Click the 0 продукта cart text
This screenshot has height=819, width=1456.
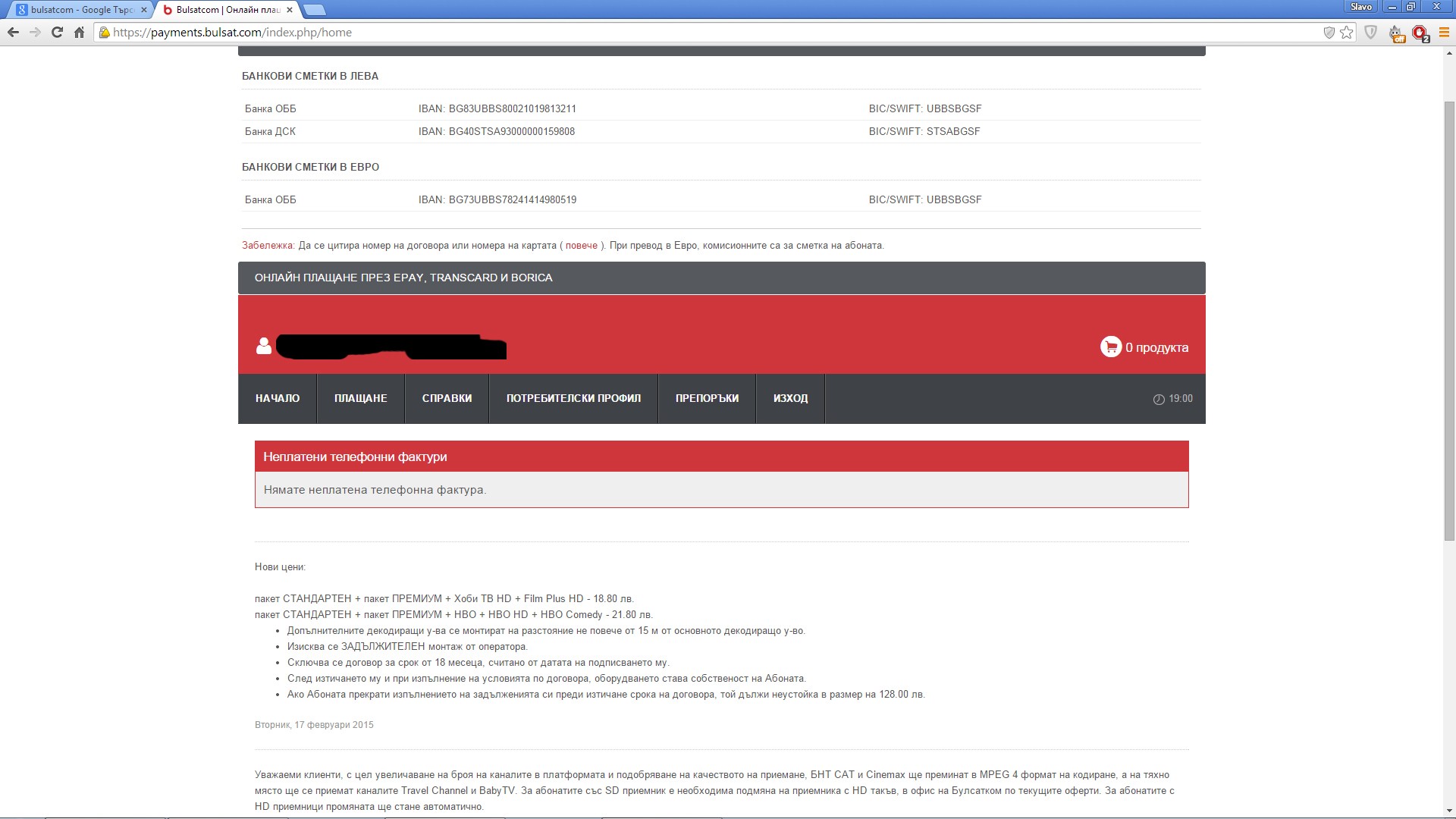tap(1156, 347)
